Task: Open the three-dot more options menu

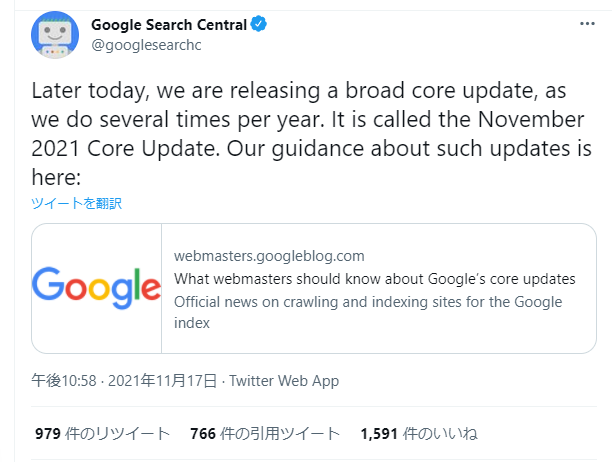Action: coord(587,24)
